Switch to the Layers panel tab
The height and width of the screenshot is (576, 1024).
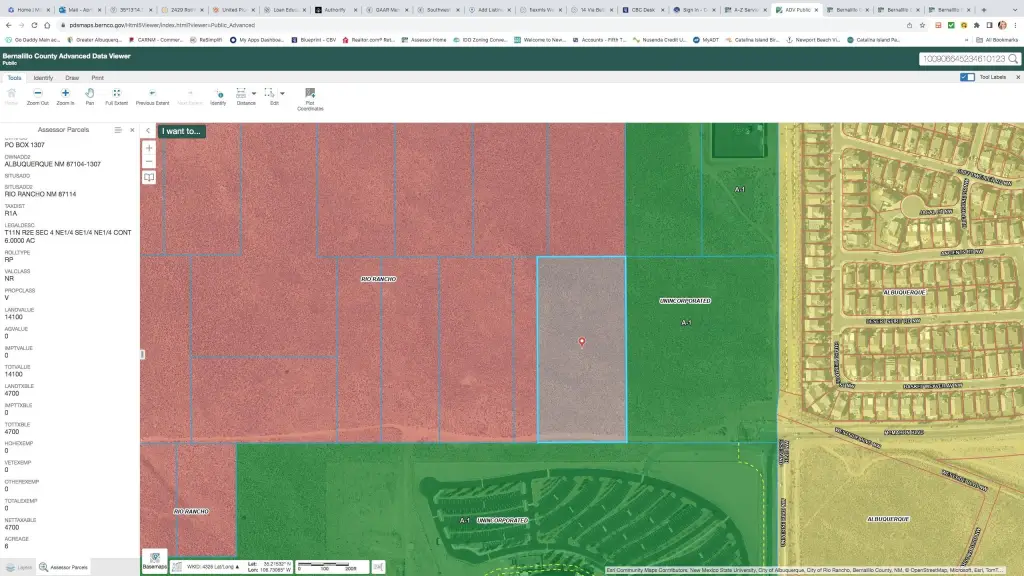tap(19, 567)
